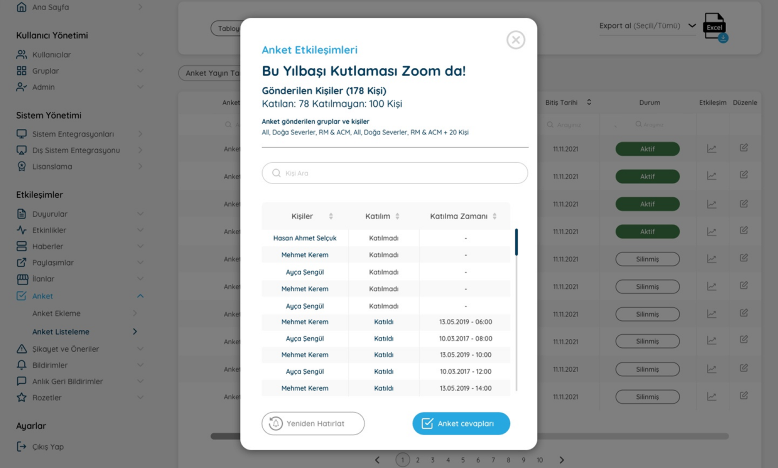Click the next page arrow

[562, 460]
